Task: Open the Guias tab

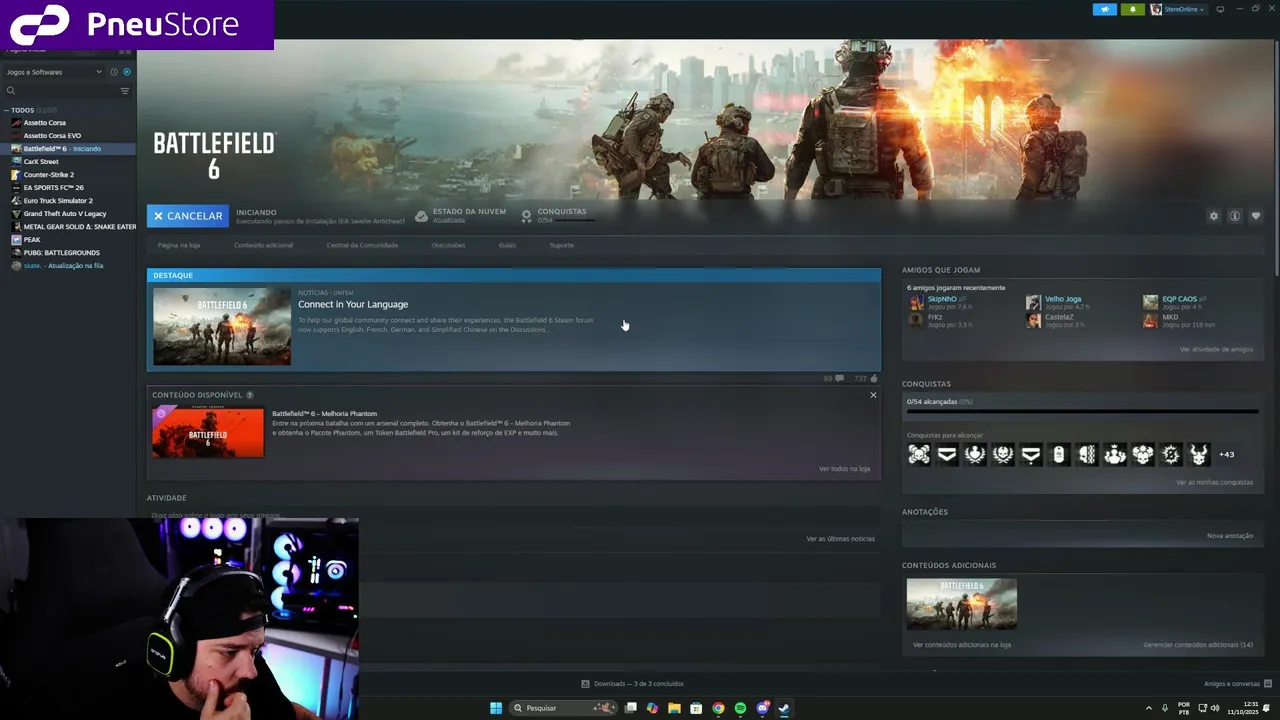Action: point(507,245)
